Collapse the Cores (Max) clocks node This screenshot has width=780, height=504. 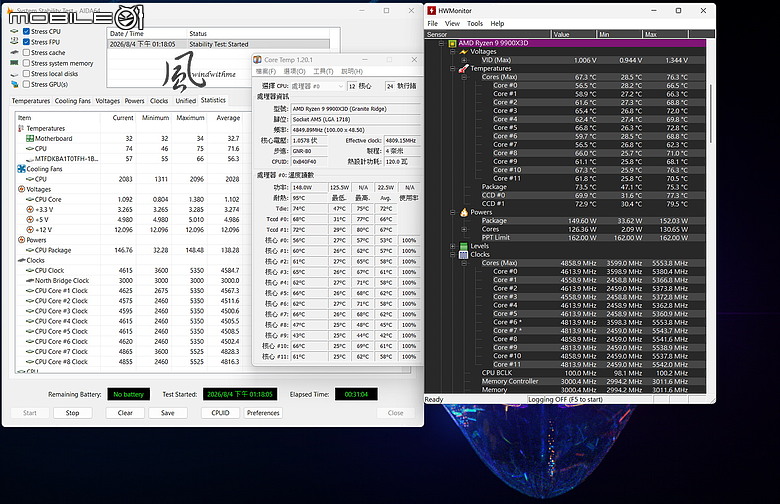(x=464, y=263)
